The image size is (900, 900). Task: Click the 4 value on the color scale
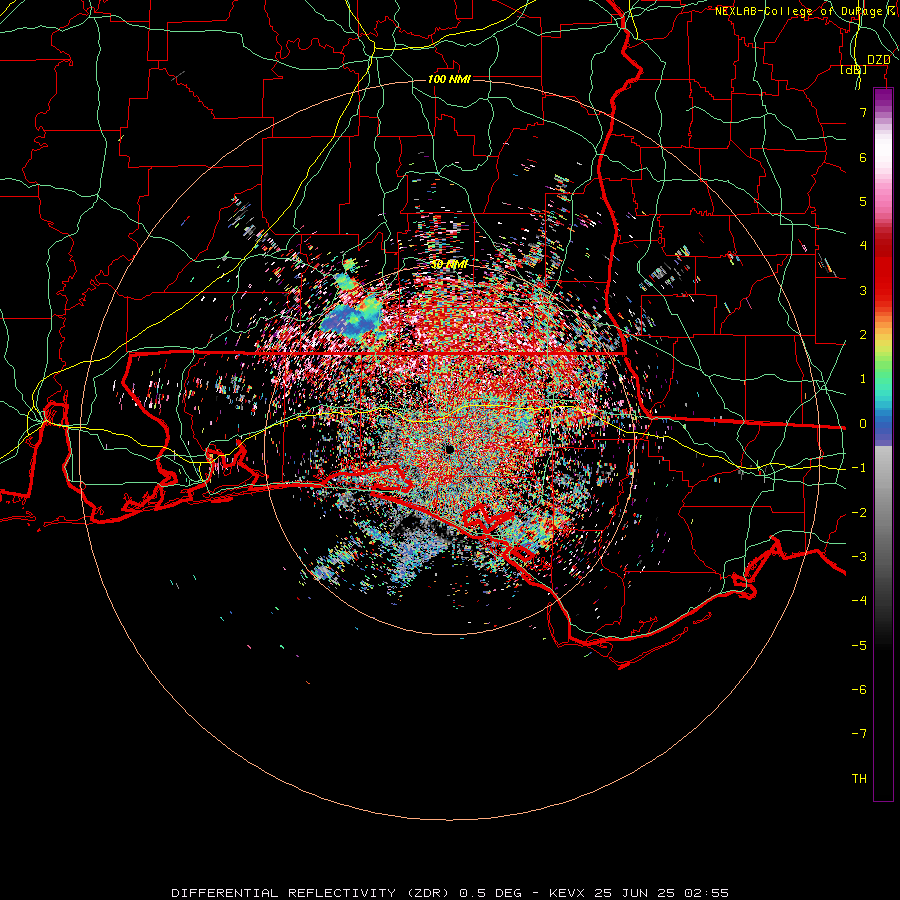click(863, 246)
